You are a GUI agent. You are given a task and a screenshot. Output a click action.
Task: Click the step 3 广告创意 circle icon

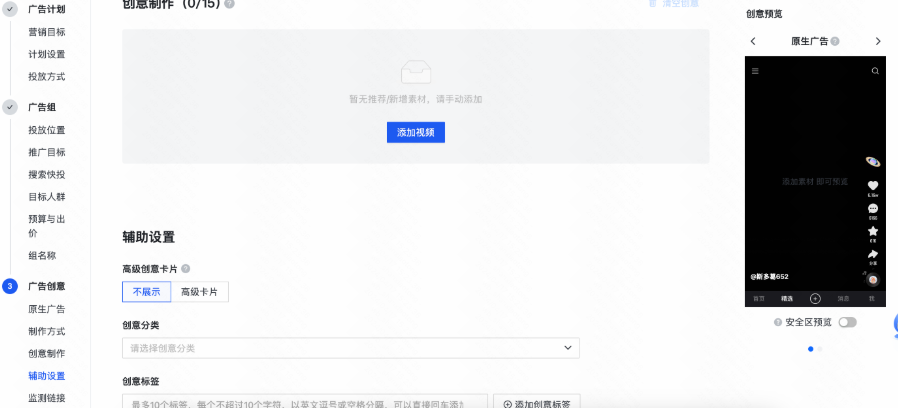(x=10, y=286)
